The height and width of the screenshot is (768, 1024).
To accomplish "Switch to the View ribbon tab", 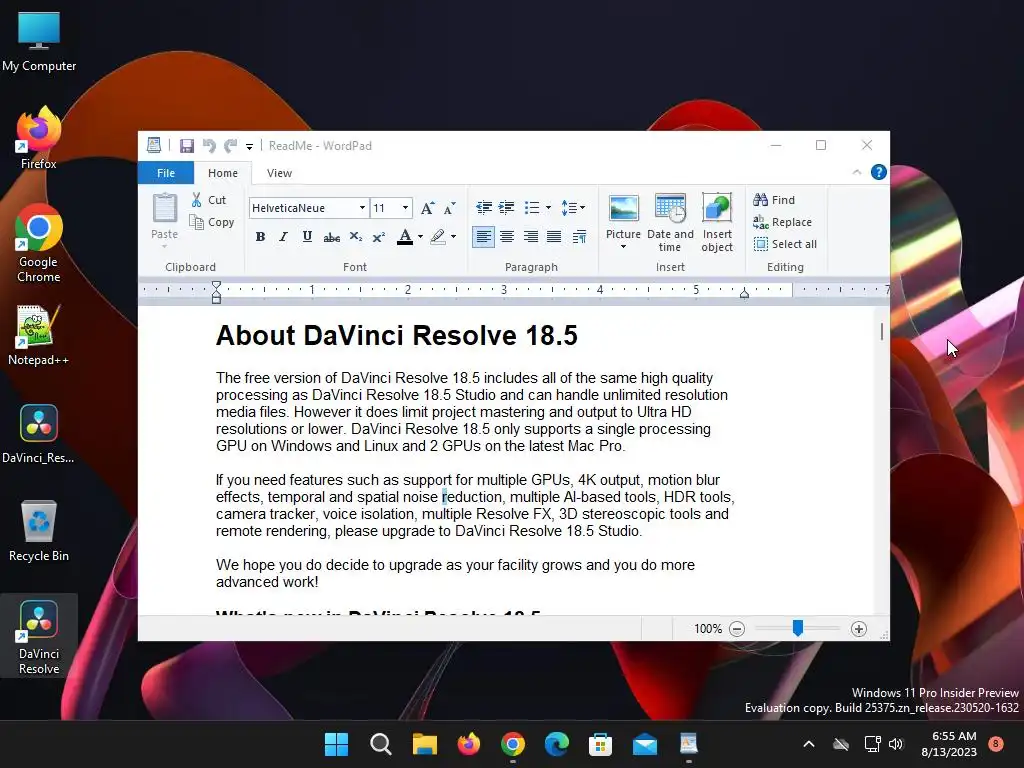I will click(279, 173).
